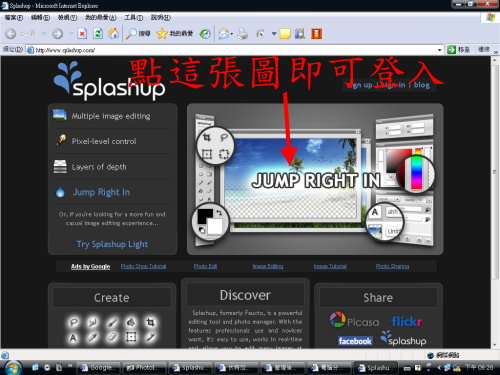
Task: Click the Pixel-level control text
Action: click(104, 141)
